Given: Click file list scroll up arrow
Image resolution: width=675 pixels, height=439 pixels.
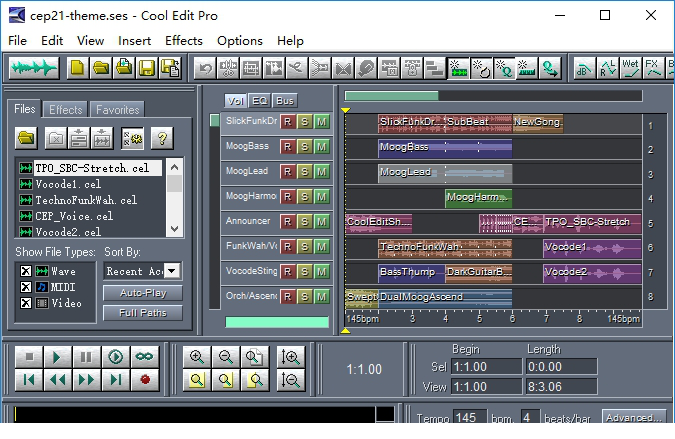Looking at the screenshot, I should pyautogui.click(x=174, y=167).
